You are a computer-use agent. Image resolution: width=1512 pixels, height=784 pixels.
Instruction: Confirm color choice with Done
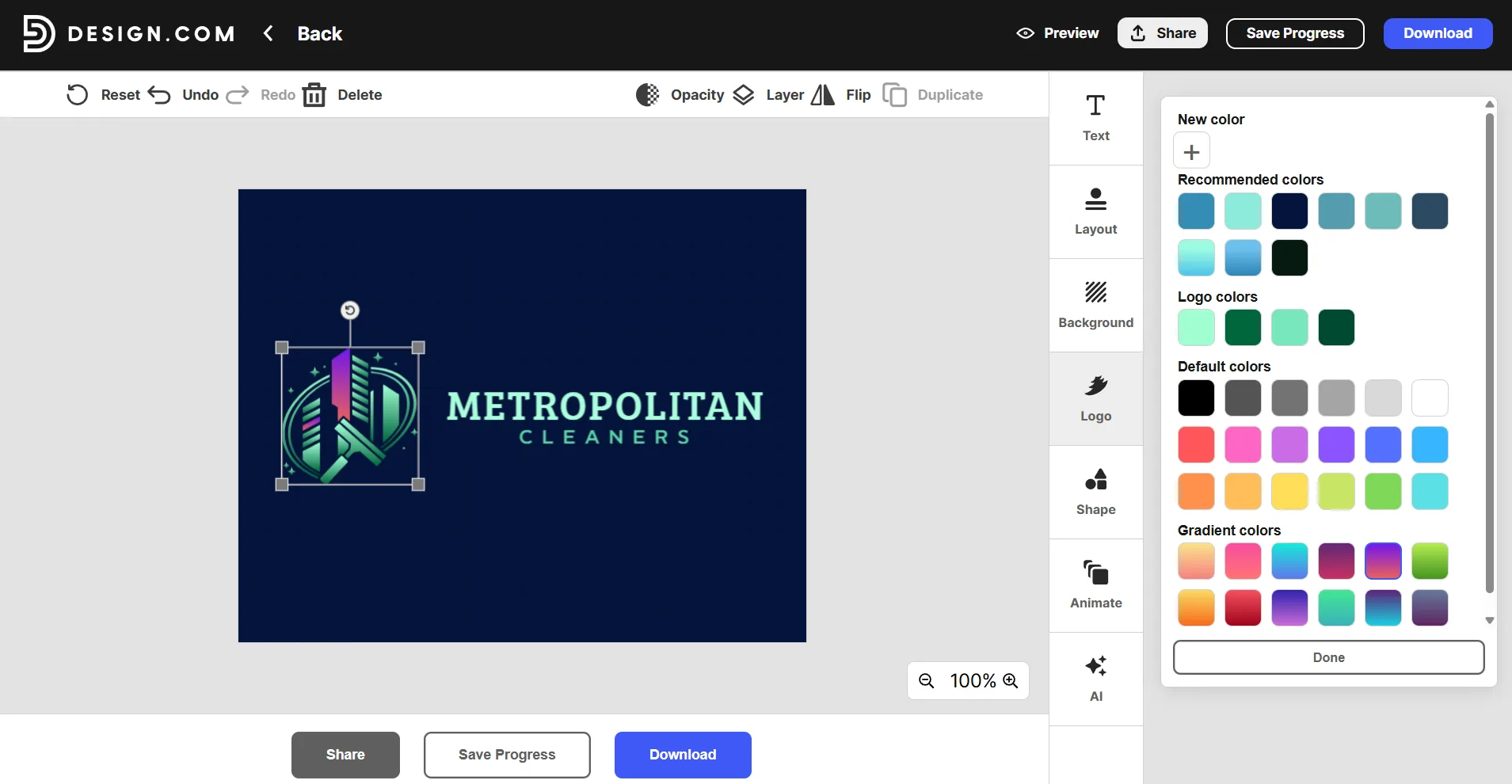pyautogui.click(x=1328, y=657)
